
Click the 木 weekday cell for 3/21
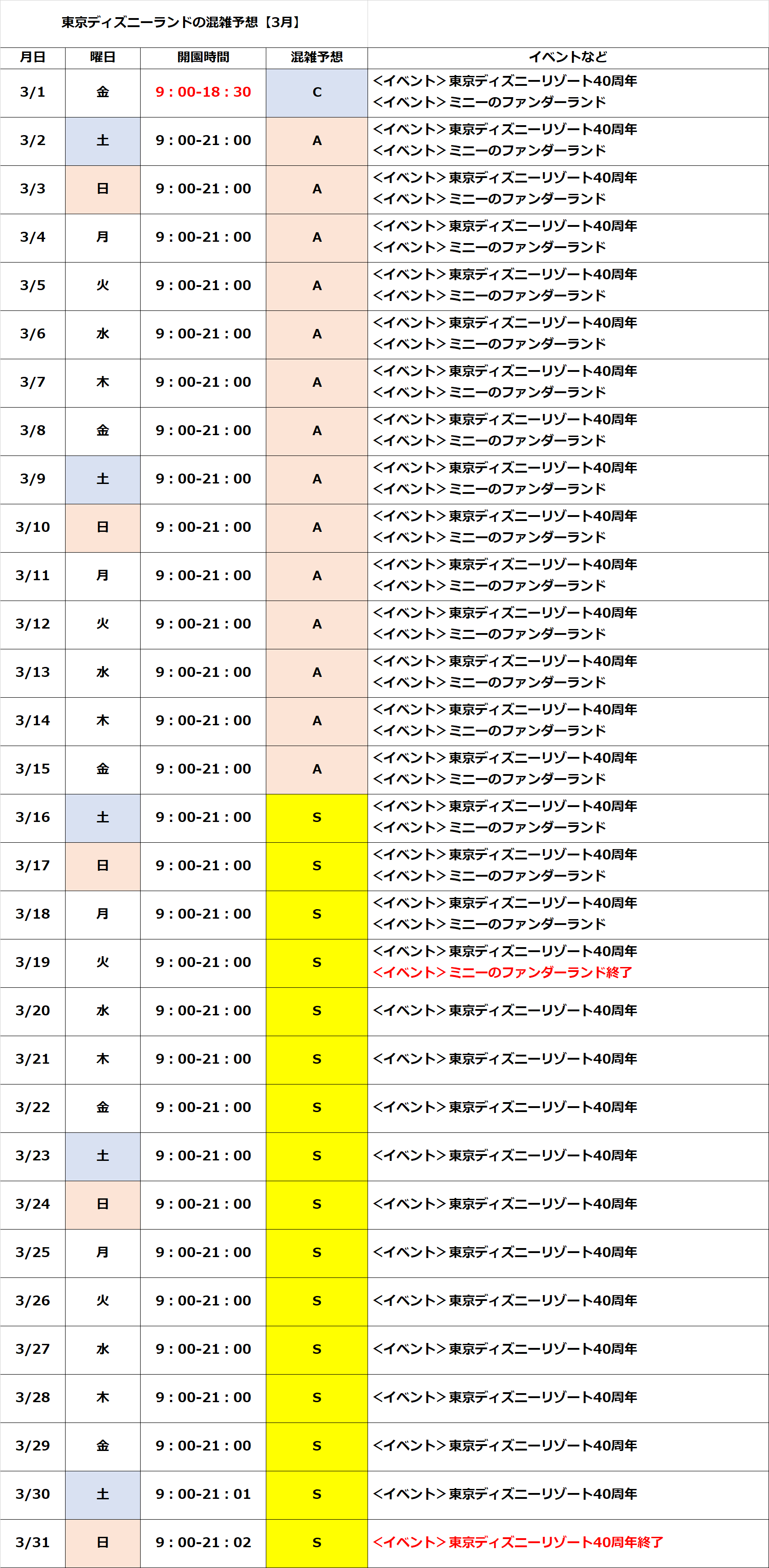(x=103, y=1060)
